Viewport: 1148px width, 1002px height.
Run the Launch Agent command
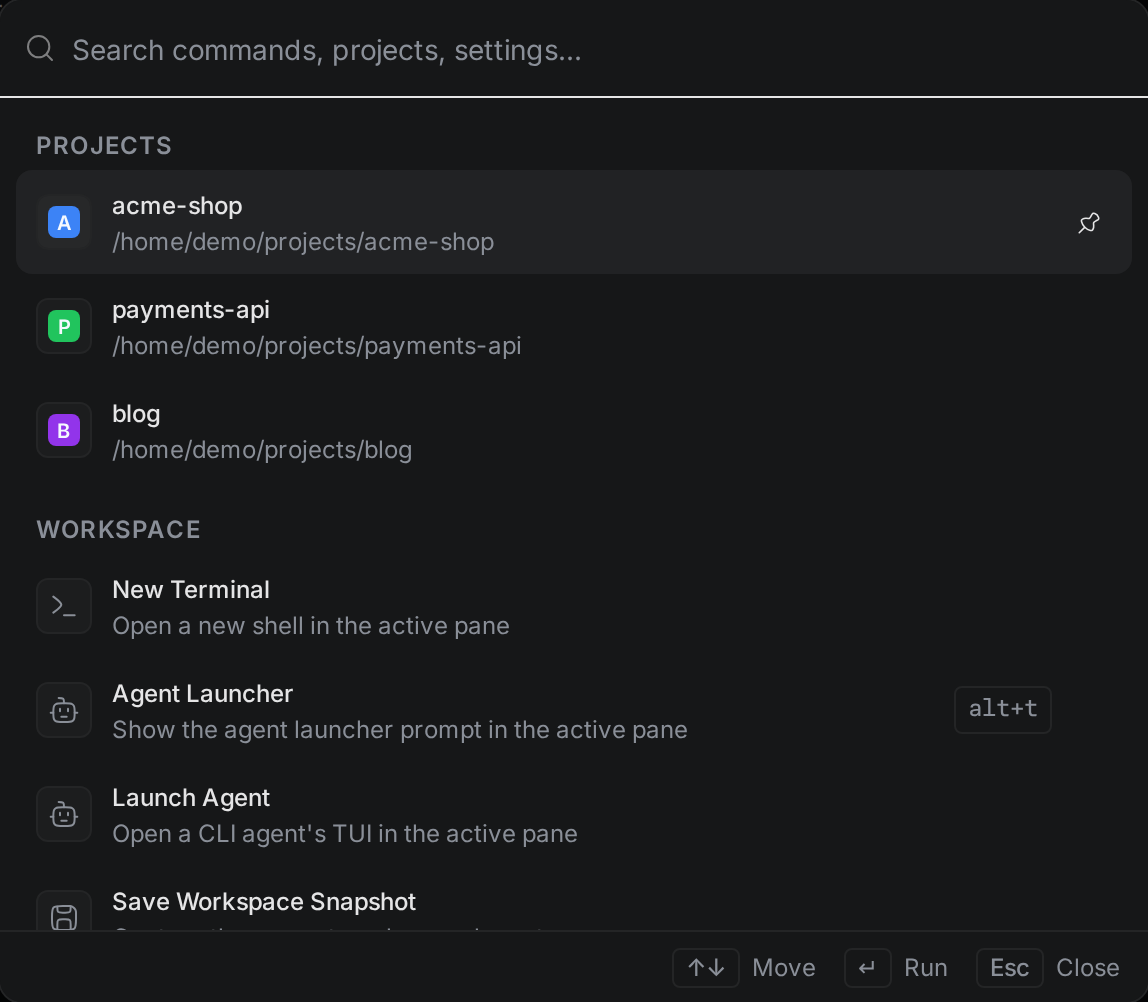574,814
